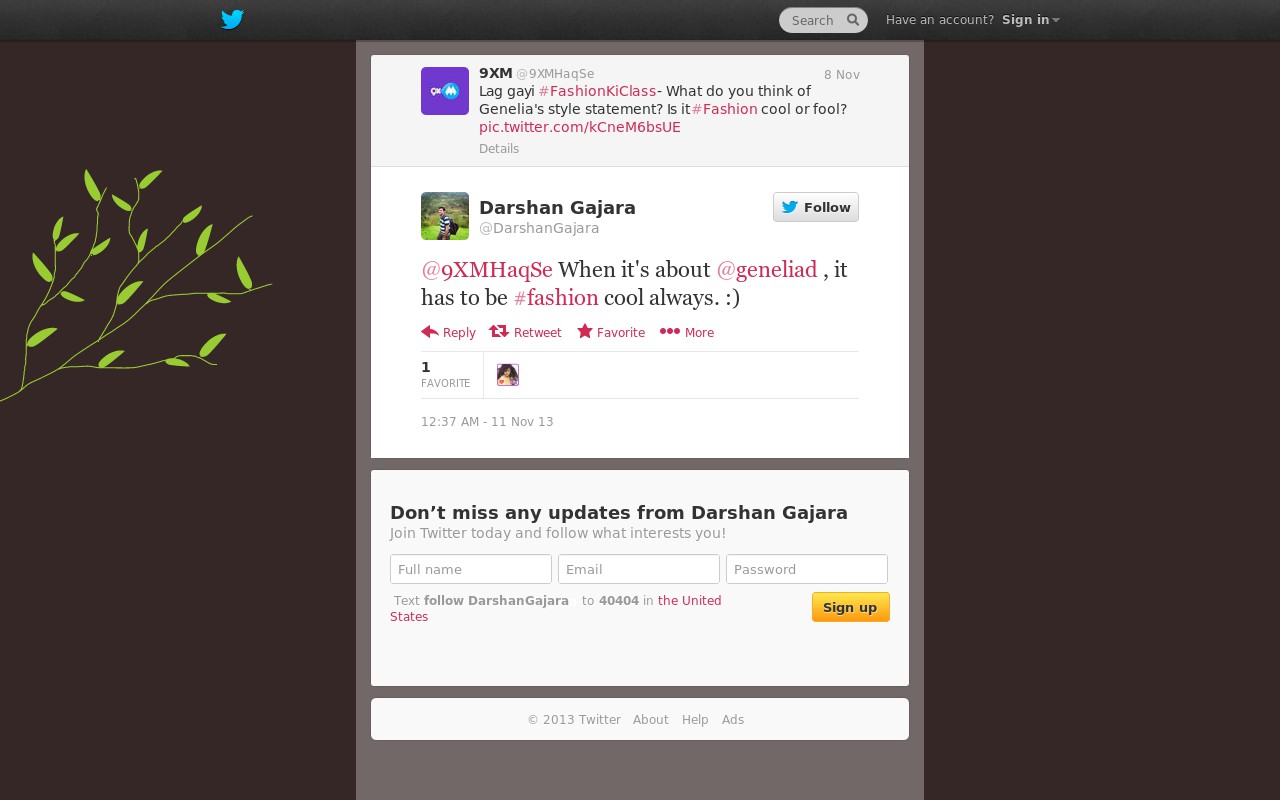Image resolution: width=1280 pixels, height=800 pixels.
Task: Open 9XM account name link
Action: (496, 73)
